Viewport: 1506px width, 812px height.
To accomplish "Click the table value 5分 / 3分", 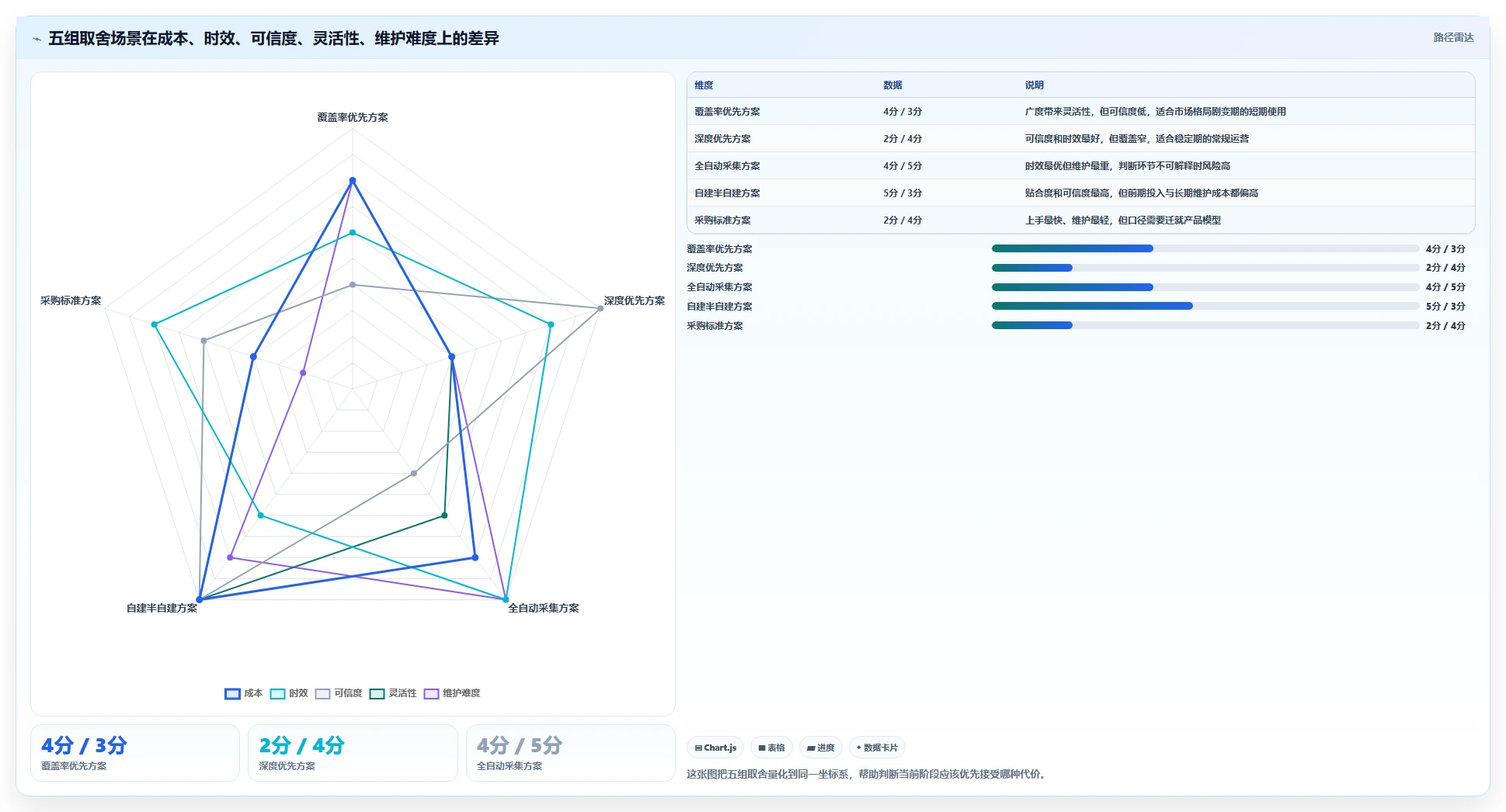I will tap(903, 193).
